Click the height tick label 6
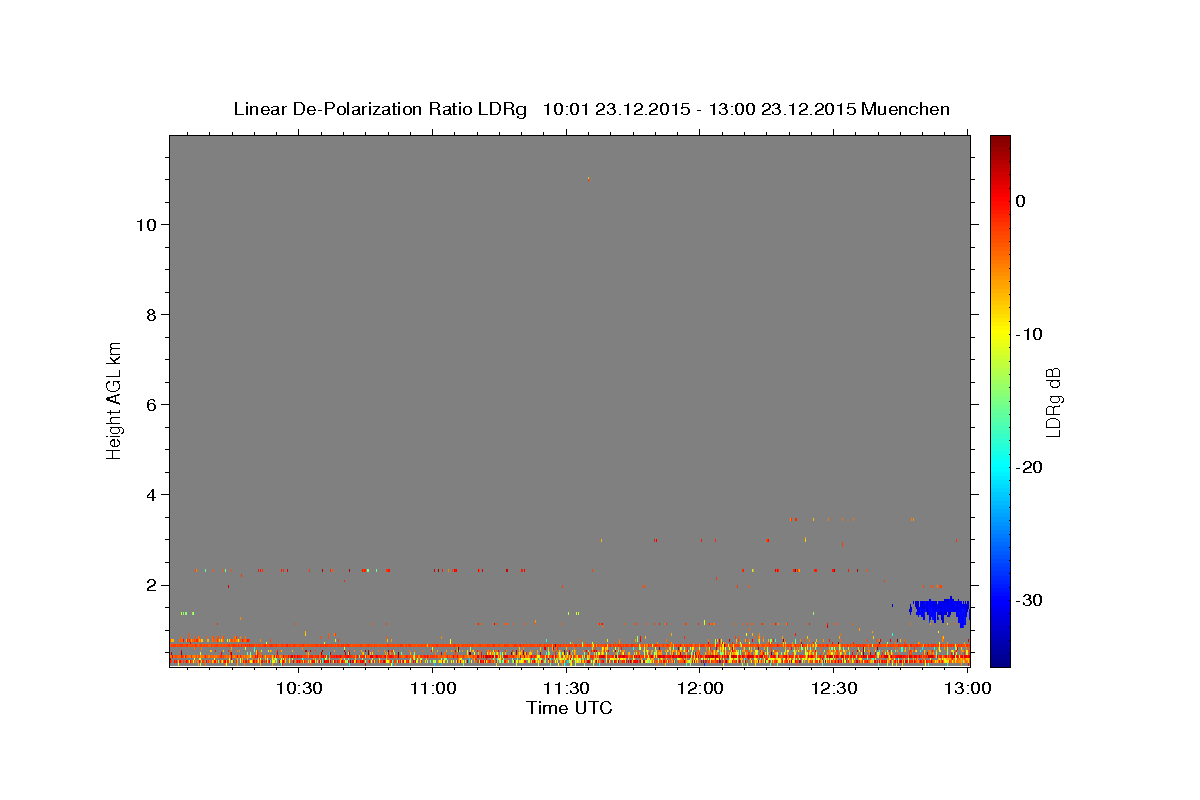Viewport: 1200px width, 800px height. coord(150,405)
